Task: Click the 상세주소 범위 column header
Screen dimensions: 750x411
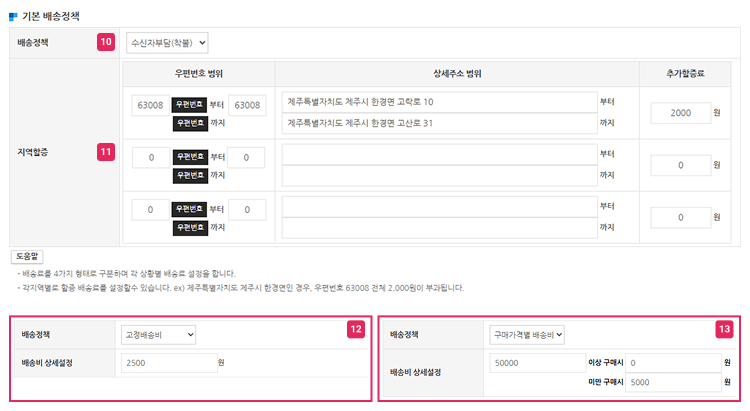Action: pyautogui.click(x=457, y=74)
